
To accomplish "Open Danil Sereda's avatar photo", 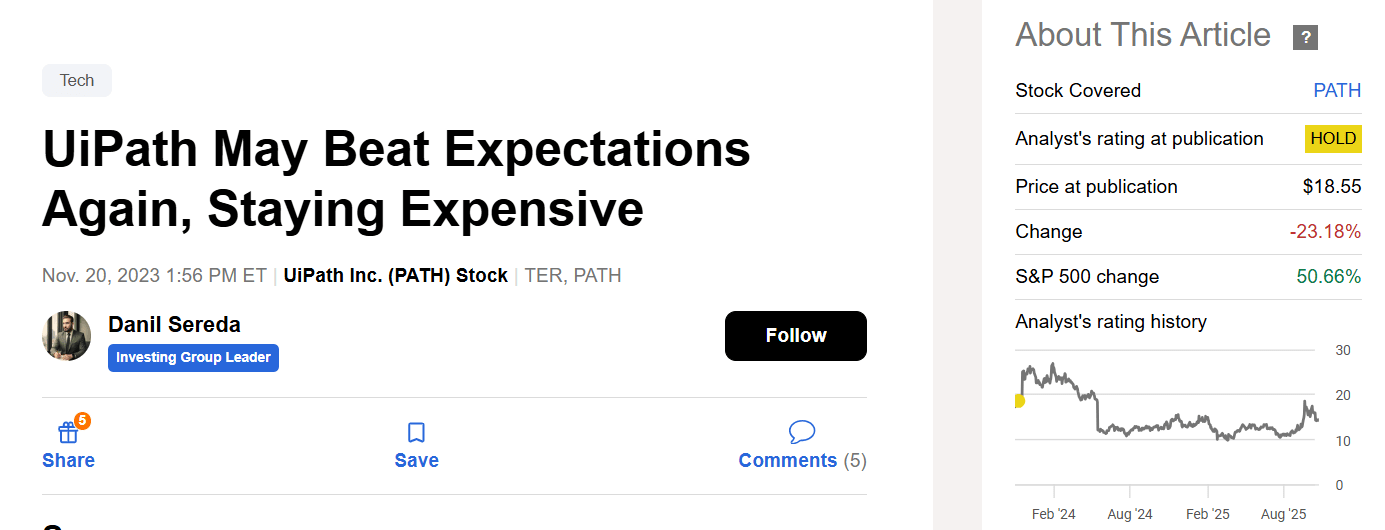I will coord(67,336).
